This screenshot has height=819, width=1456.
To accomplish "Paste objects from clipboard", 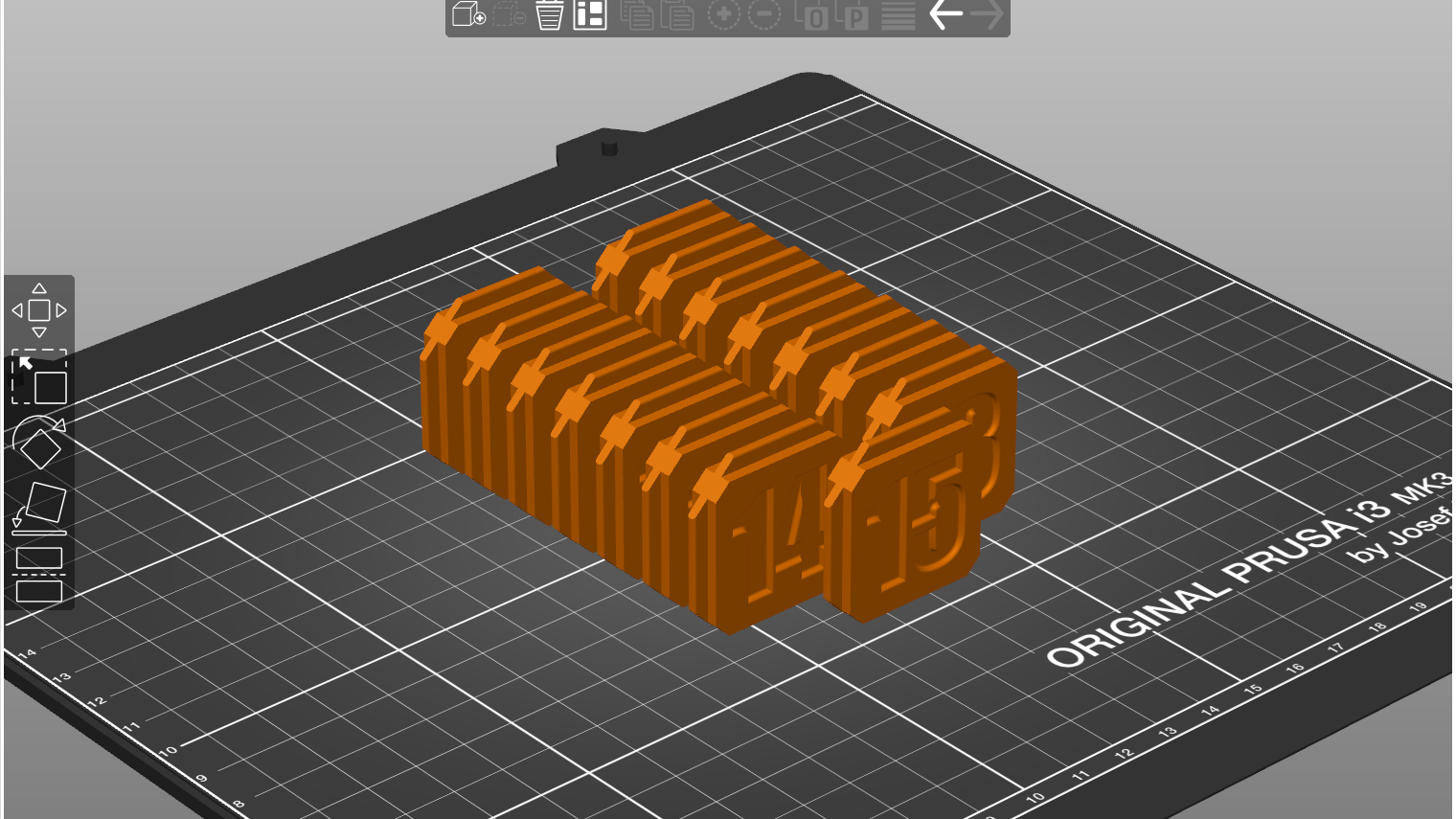I will pyautogui.click(x=678, y=15).
